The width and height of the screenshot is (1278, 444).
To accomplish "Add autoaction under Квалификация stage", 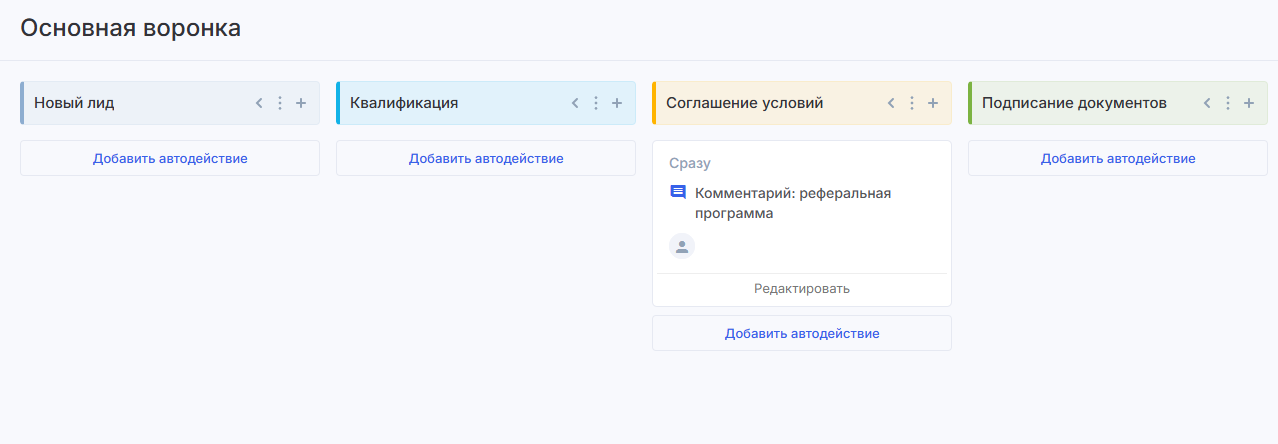I will tap(486, 158).
